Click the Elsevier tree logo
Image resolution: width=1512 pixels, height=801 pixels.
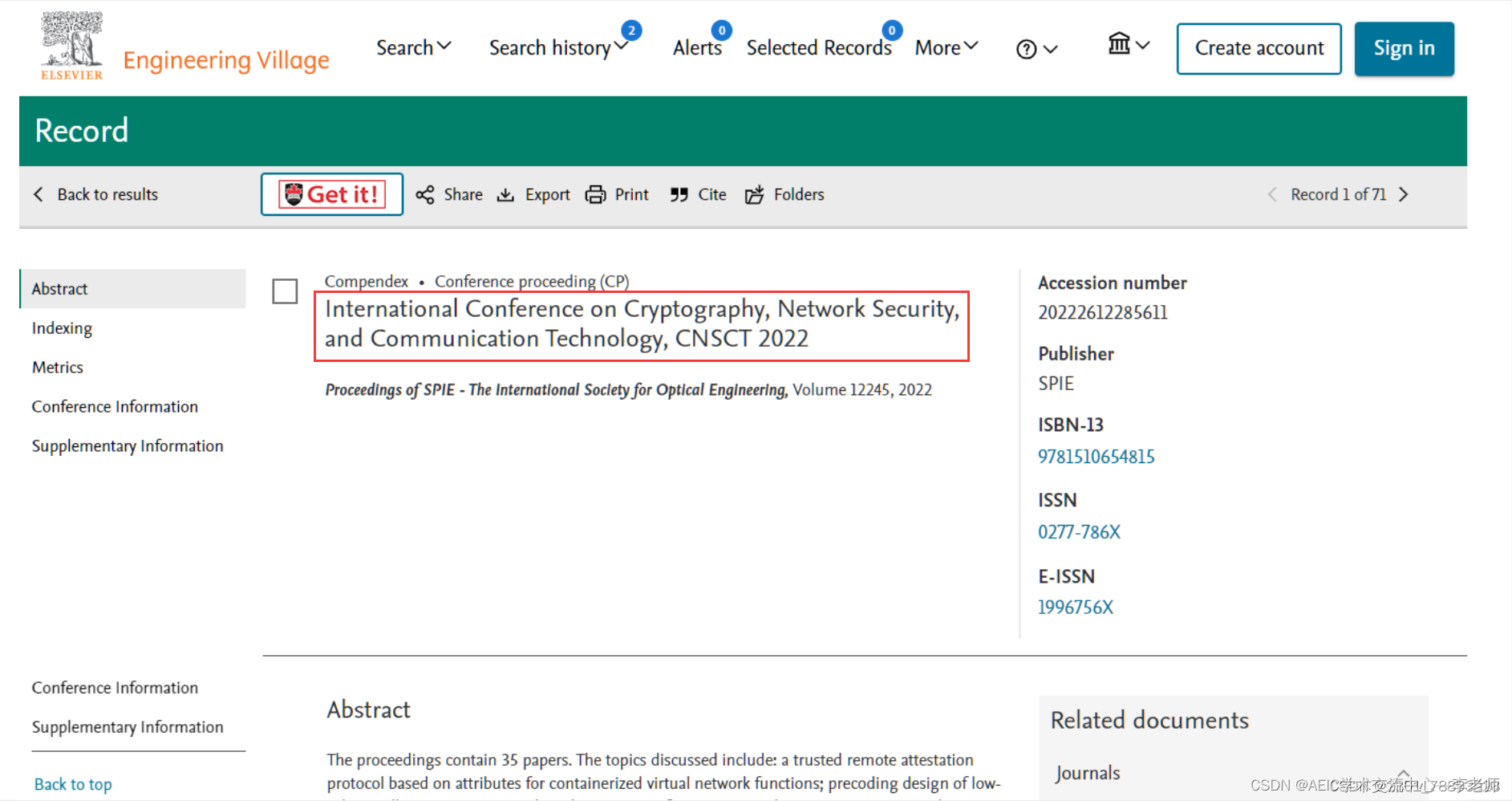coord(71,46)
